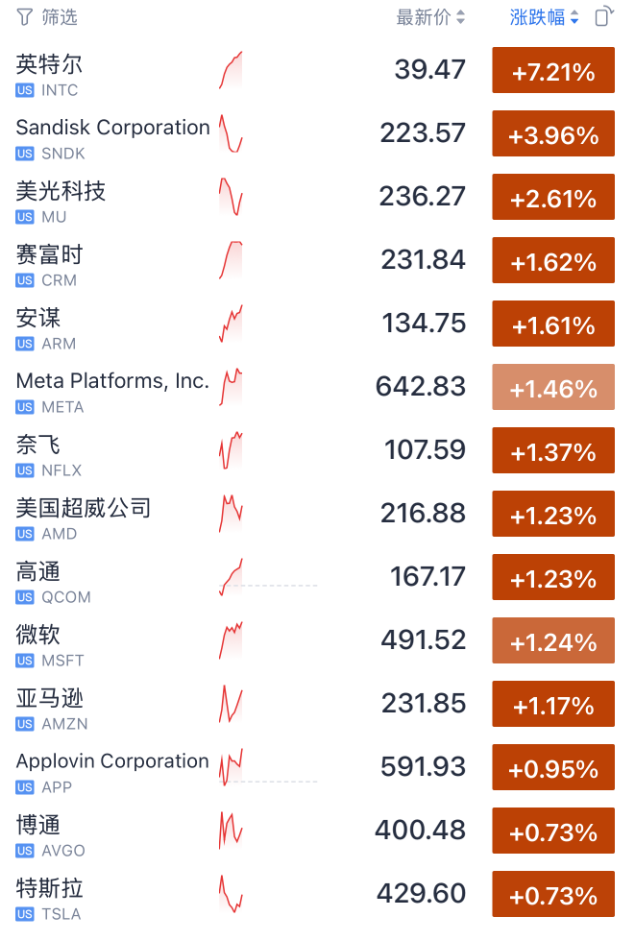Click the 高通 sparkline chart

[232, 577]
